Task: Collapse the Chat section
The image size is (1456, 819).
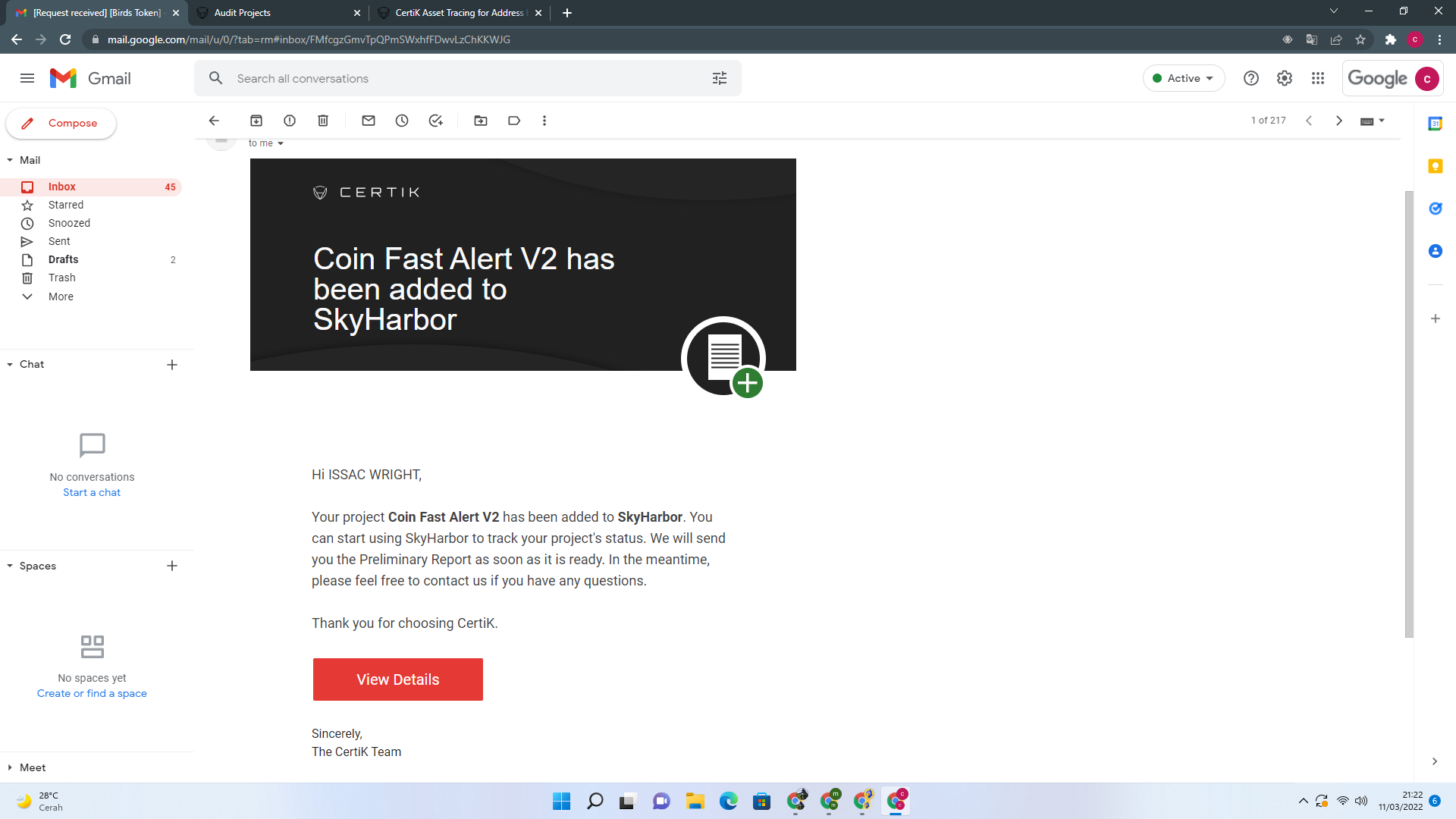Action: pos(10,365)
